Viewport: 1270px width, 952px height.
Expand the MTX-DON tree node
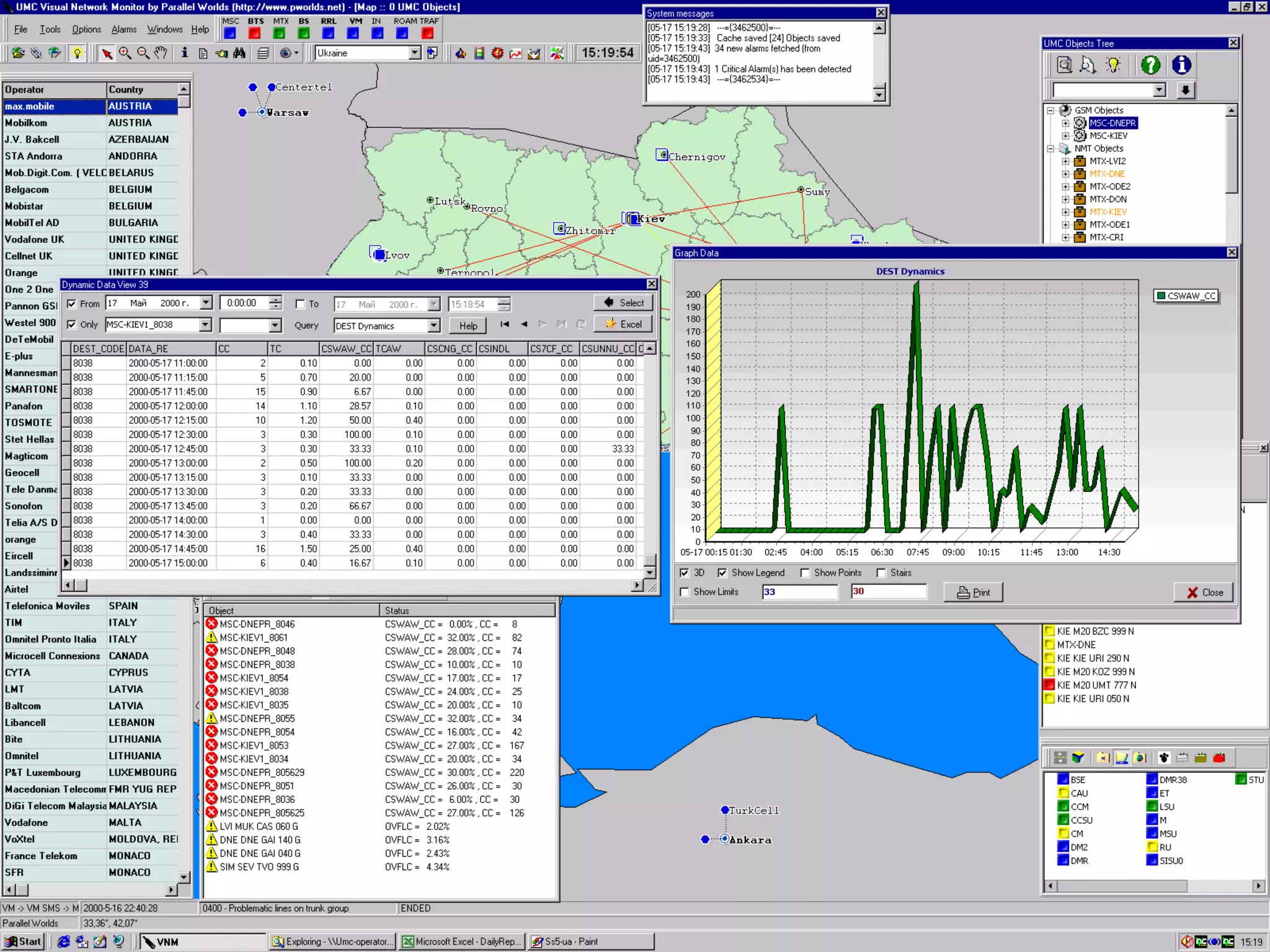pos(1066,200)
